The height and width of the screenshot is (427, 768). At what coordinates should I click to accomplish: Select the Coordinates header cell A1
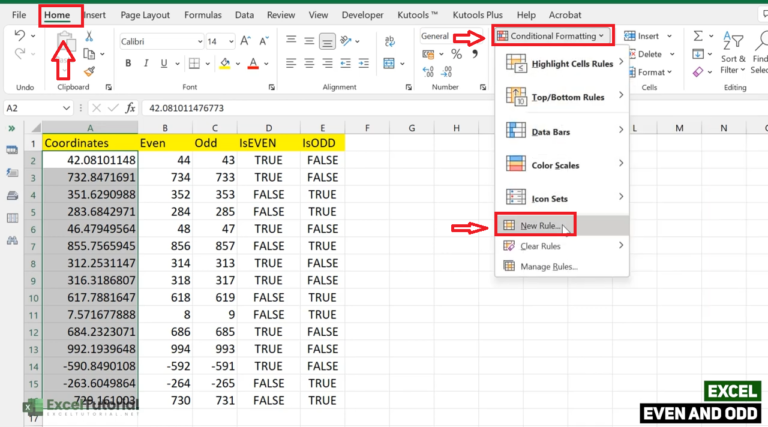pyautogui.click(x=90, y=143)
